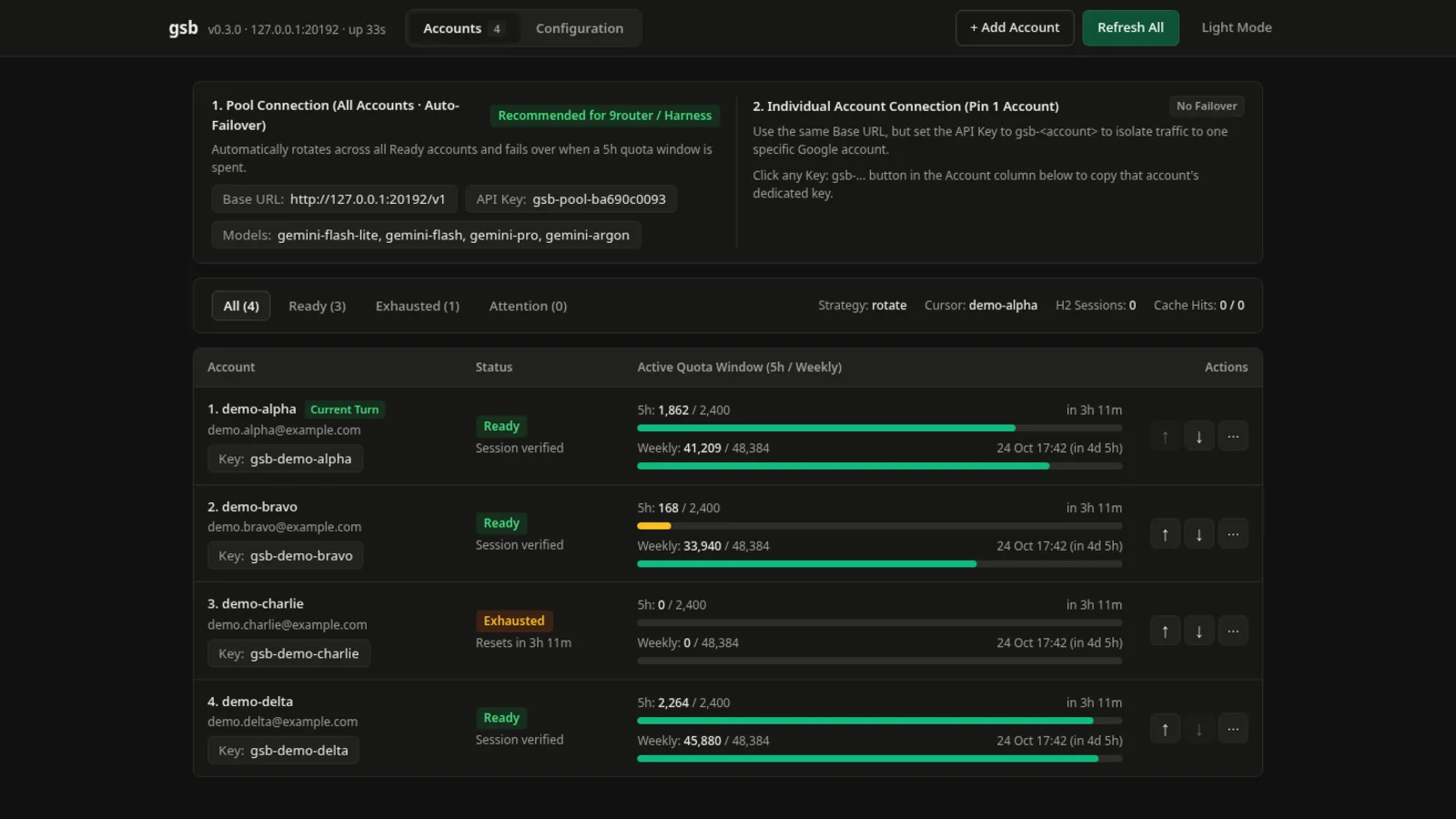Click the Add Account button
Viewport: 1456px width, 819px height.
pos(1015,27)
